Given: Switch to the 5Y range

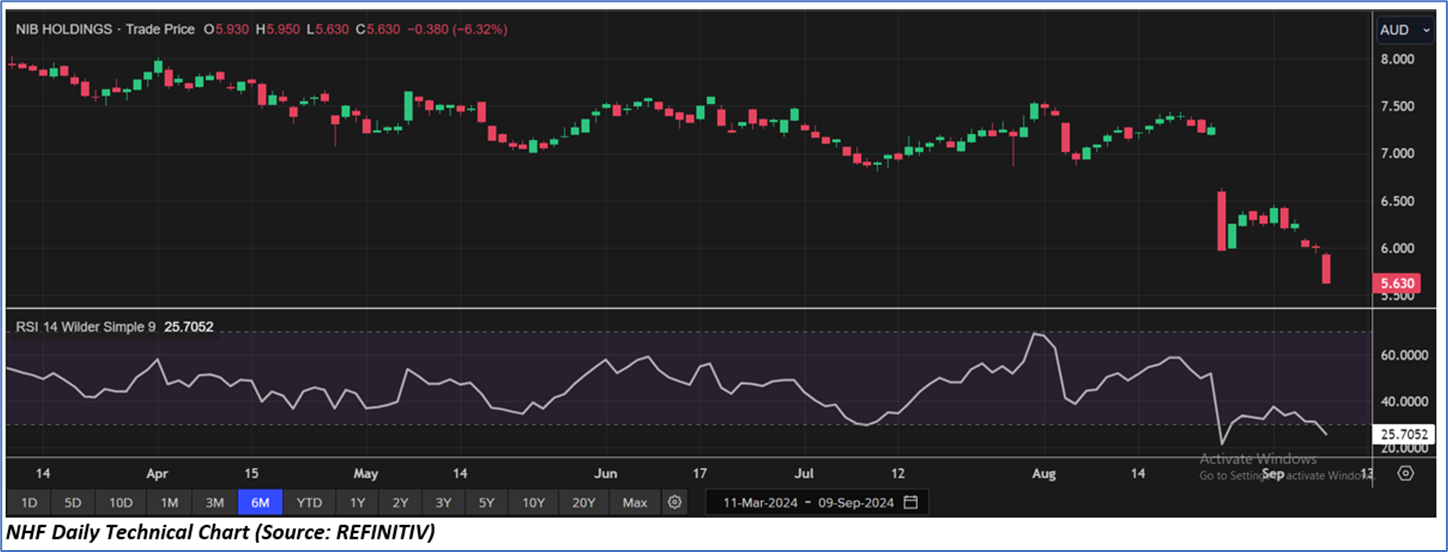Looking at the screenshot, I should coord(486,502).
